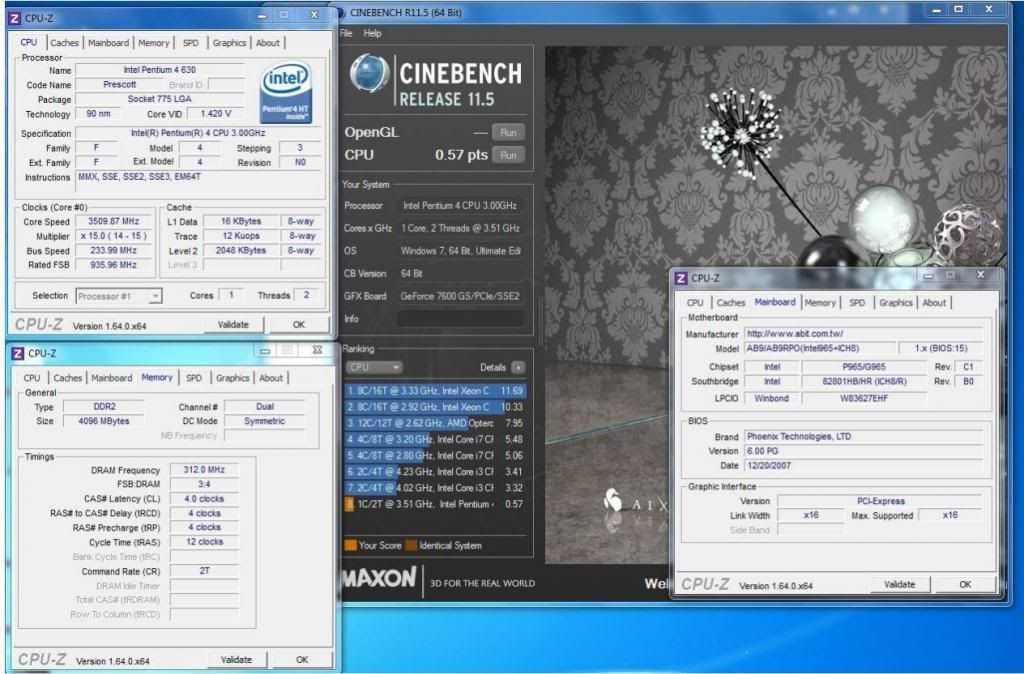Image resolution: width=1024 pixels, height=674 pixels.
Task: Click the empty Info field in Cinebench
Action: (460, 318)
